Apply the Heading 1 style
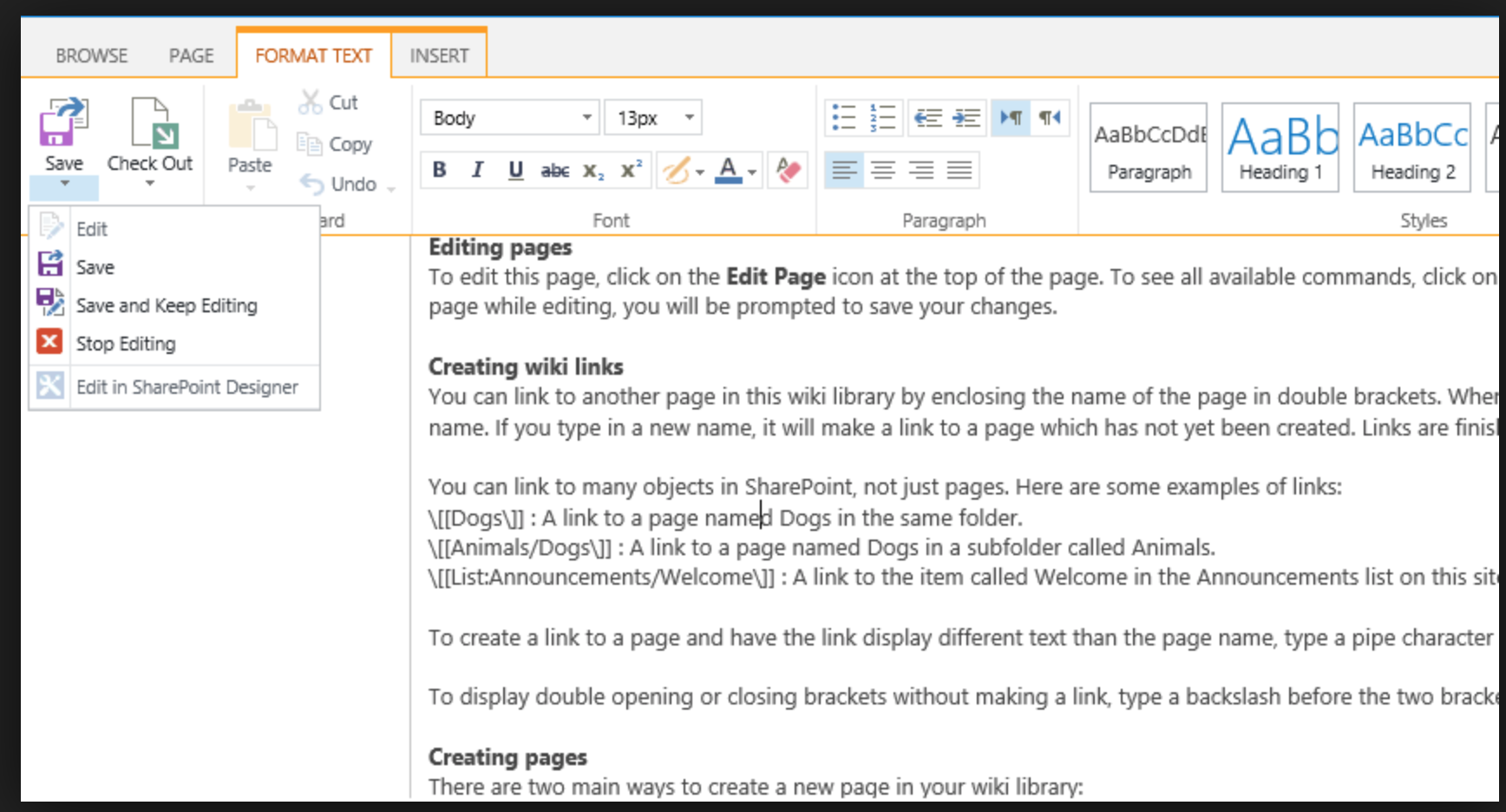 pos(1280,147)
